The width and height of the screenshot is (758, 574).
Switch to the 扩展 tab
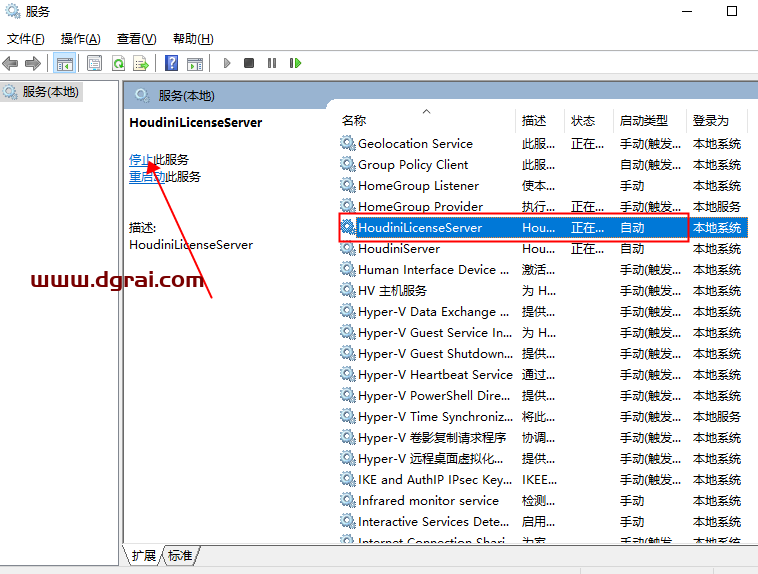tap(144, 556)
